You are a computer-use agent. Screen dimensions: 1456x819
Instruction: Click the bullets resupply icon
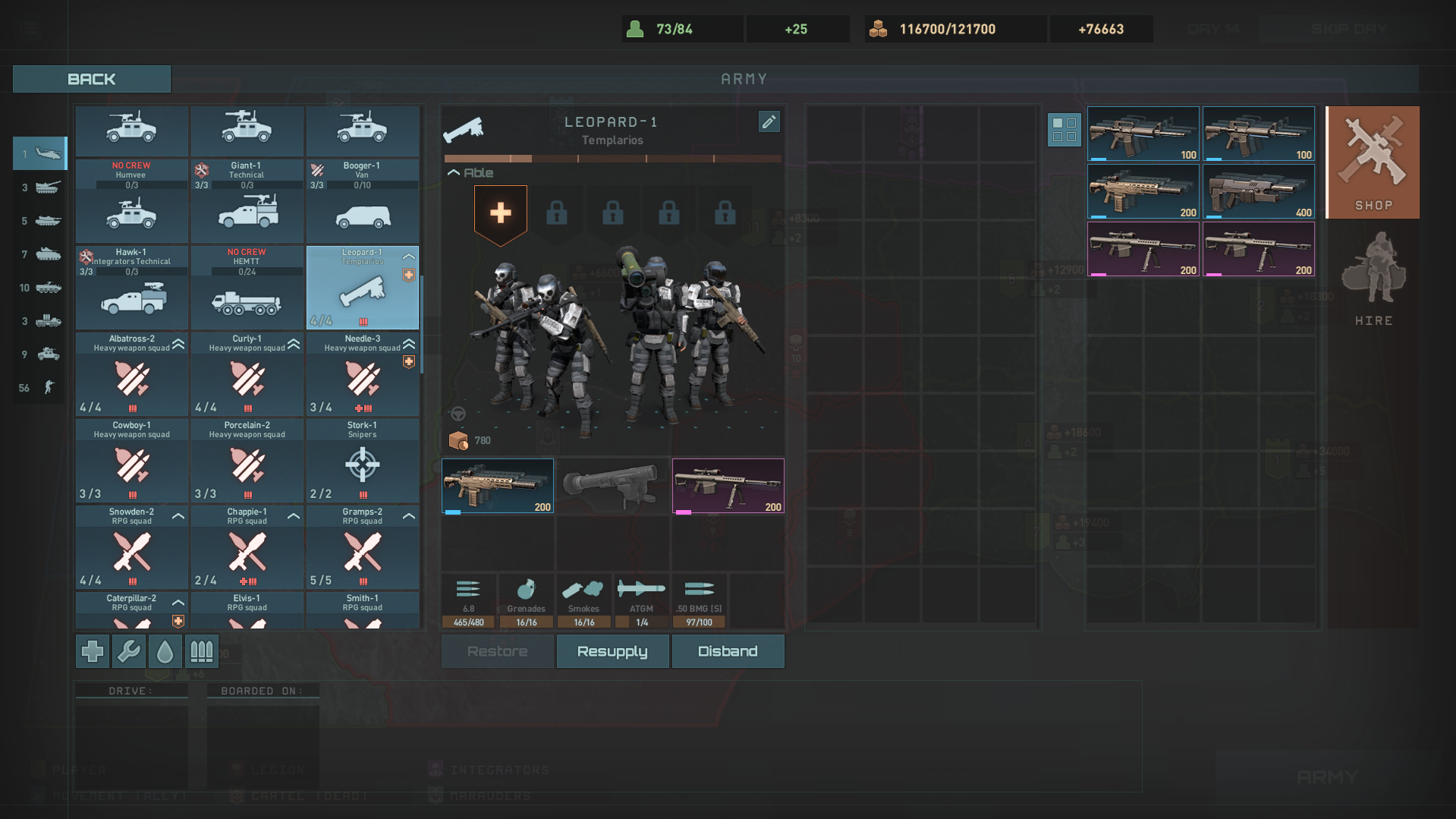201,651
